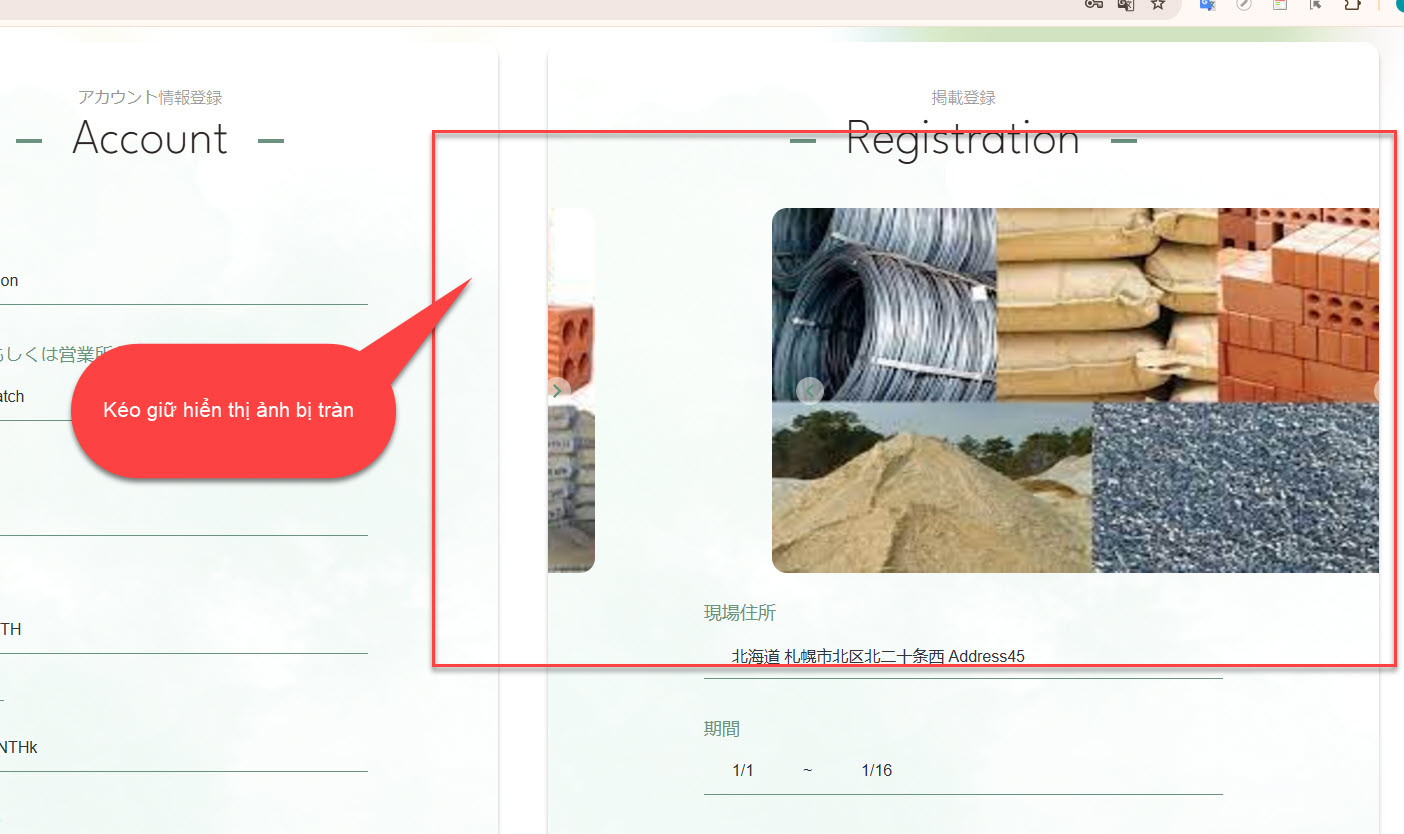Bookmark this page with the star icon
The height and width of the screenshot is (834, 1404).
coord(1158,5)
